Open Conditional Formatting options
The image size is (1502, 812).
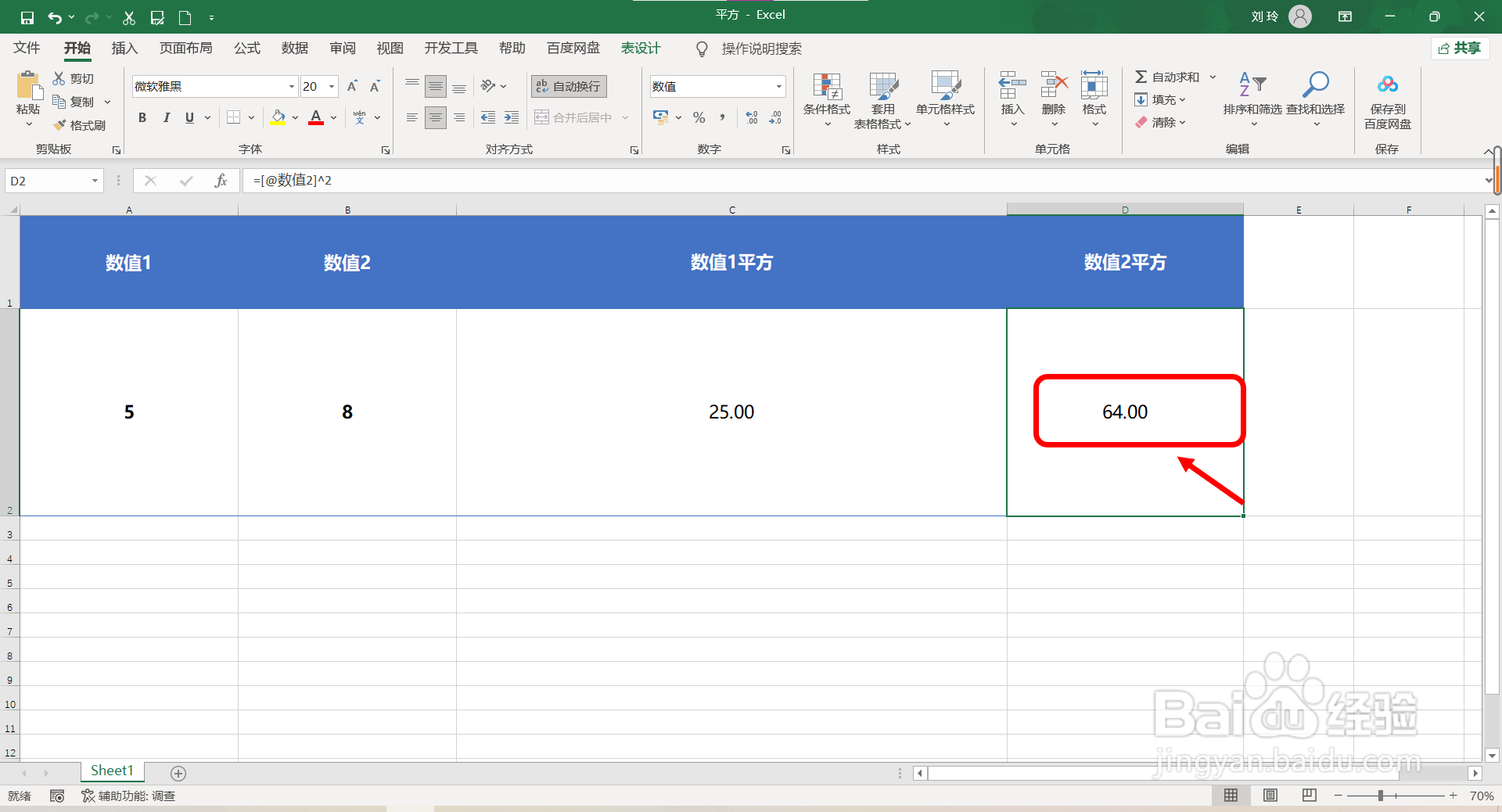(x=825, y=99)
